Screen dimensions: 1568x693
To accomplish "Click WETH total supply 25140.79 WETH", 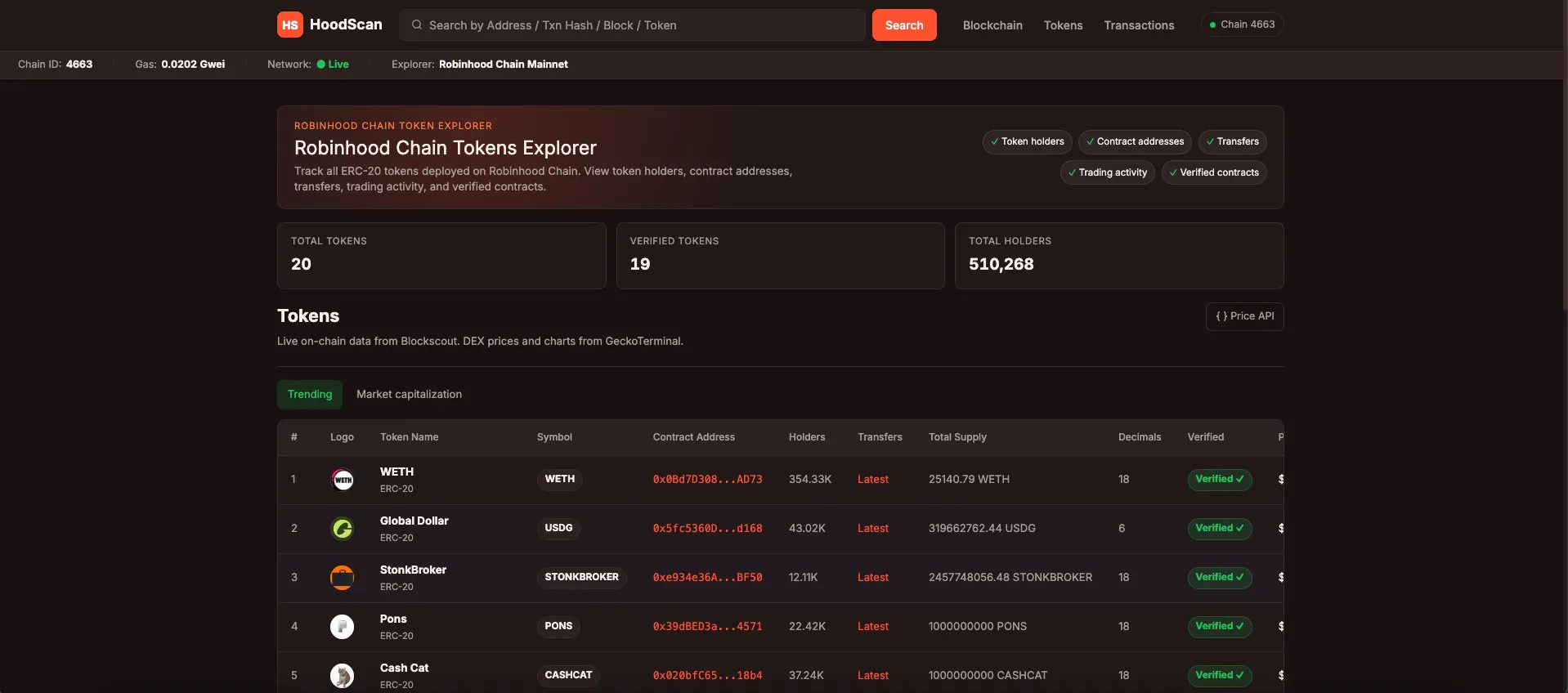I will 969,480.
